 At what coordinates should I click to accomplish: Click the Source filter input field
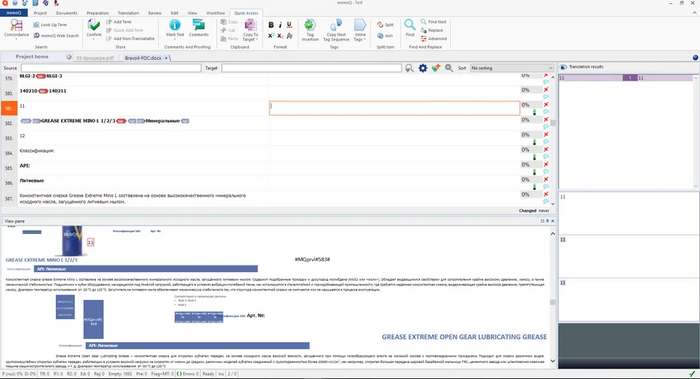(111, 68)
